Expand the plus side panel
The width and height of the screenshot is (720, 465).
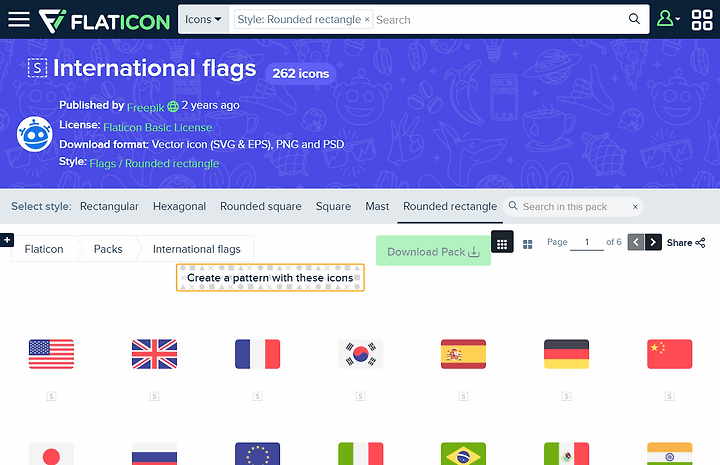click(x=7, y=240)
